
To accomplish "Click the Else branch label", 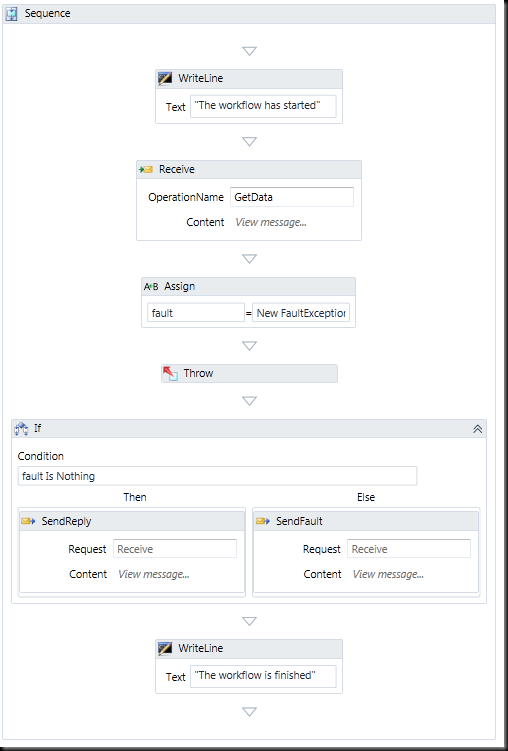I will pos(366,497).
